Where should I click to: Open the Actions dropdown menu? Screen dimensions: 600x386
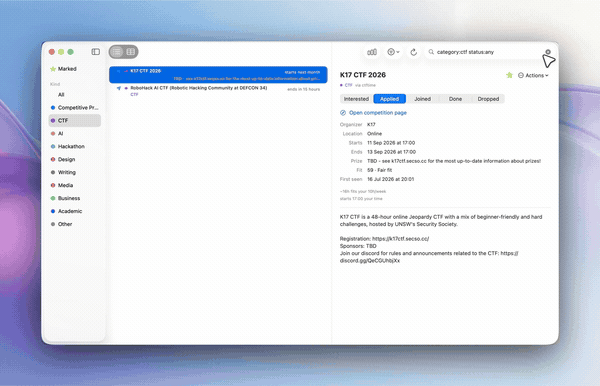coord(533,75)
